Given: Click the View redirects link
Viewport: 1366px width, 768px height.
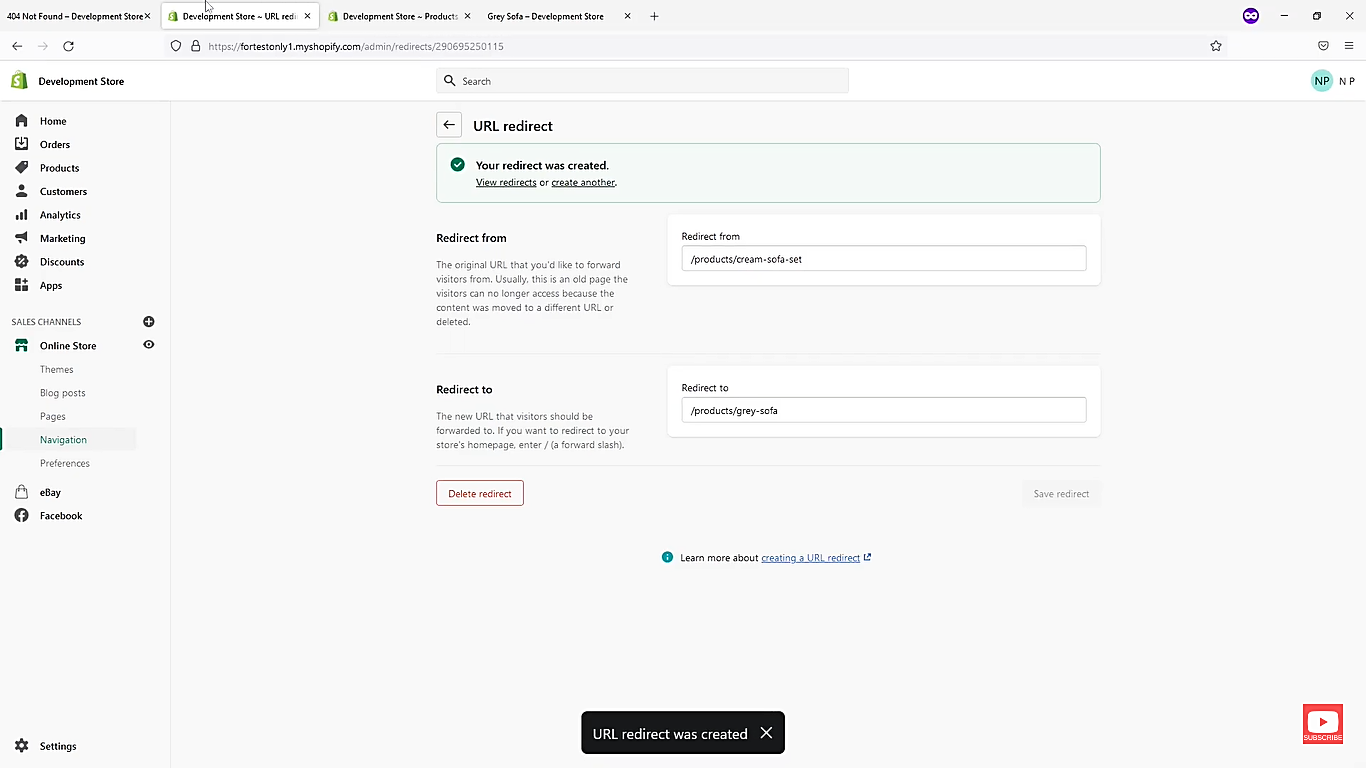Looking at the screenshot, I should click(506, 183).
